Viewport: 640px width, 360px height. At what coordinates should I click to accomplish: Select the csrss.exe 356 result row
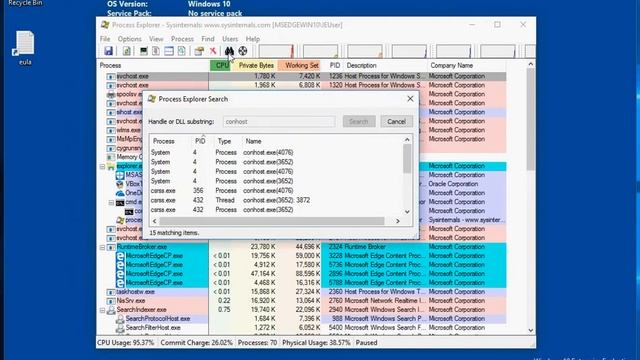pyautogui.click(x=276, y=191)
